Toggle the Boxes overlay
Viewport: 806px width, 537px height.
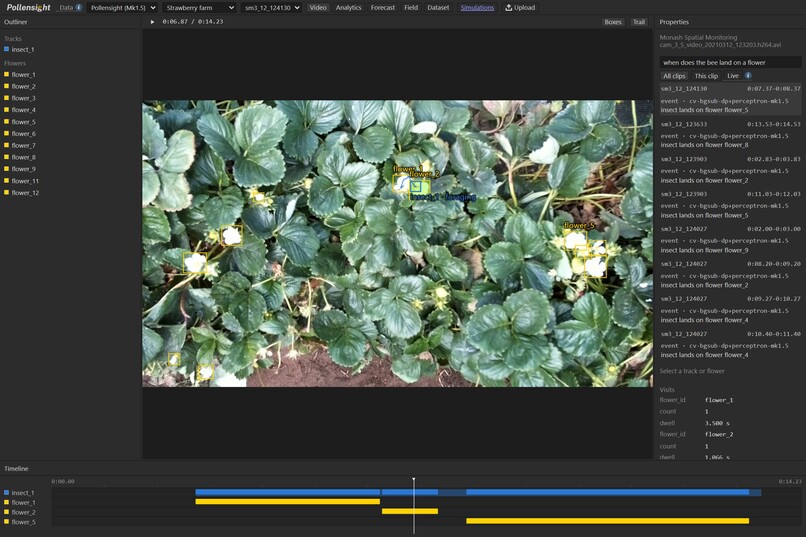(613, 22)
